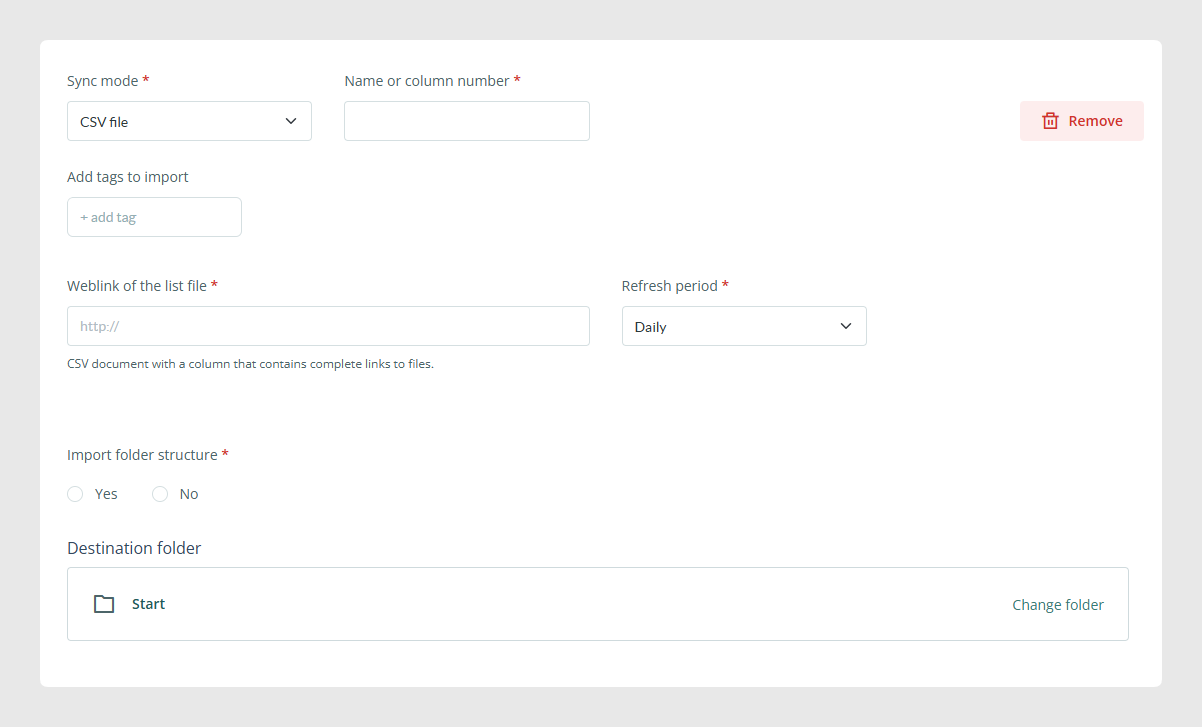Click the trash can icon in Remove
The width and height of the screenshot is (1202, 727).
[1050, 121]
